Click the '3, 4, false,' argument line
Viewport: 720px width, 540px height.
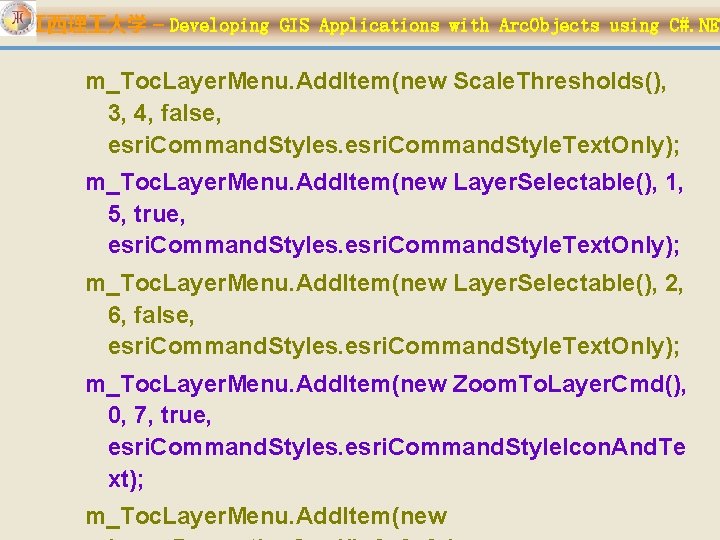(x=165, y=113)
